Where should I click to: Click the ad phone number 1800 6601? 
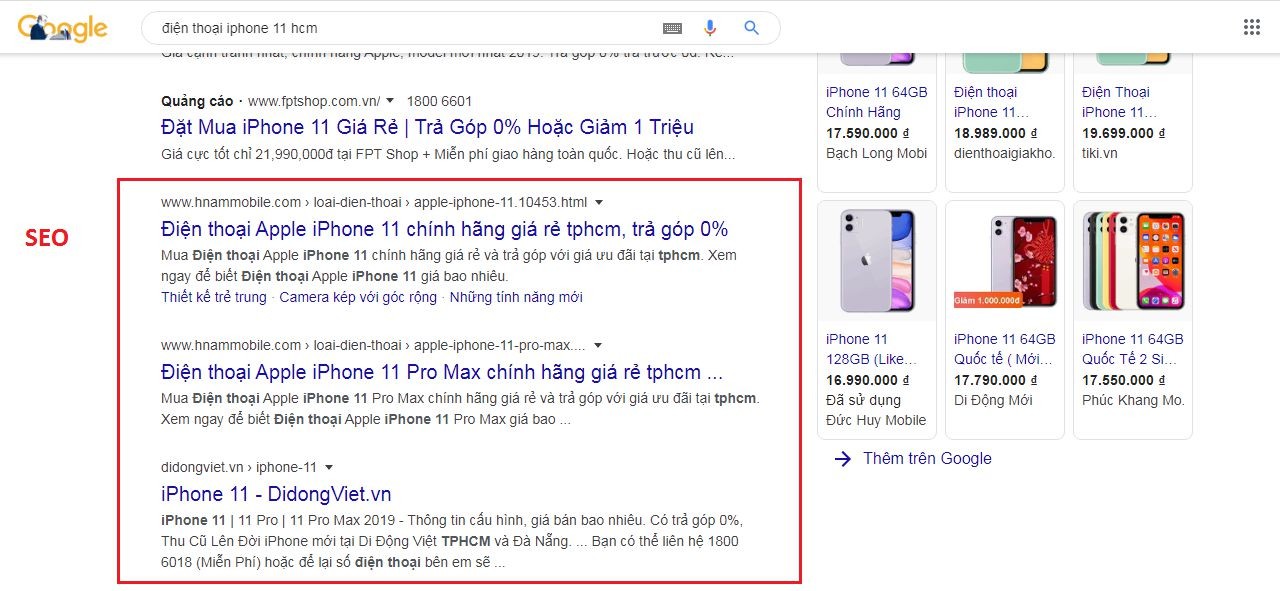[x=440, y=101]
